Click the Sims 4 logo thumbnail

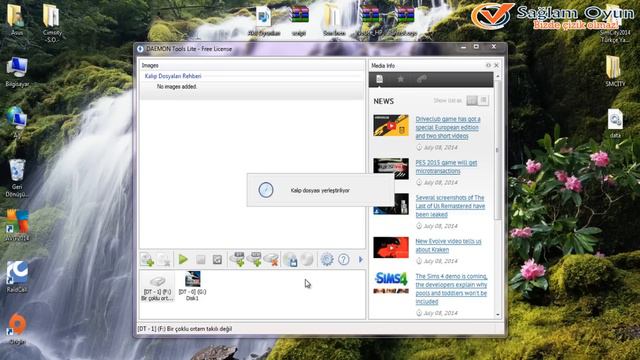pos(391,282)
